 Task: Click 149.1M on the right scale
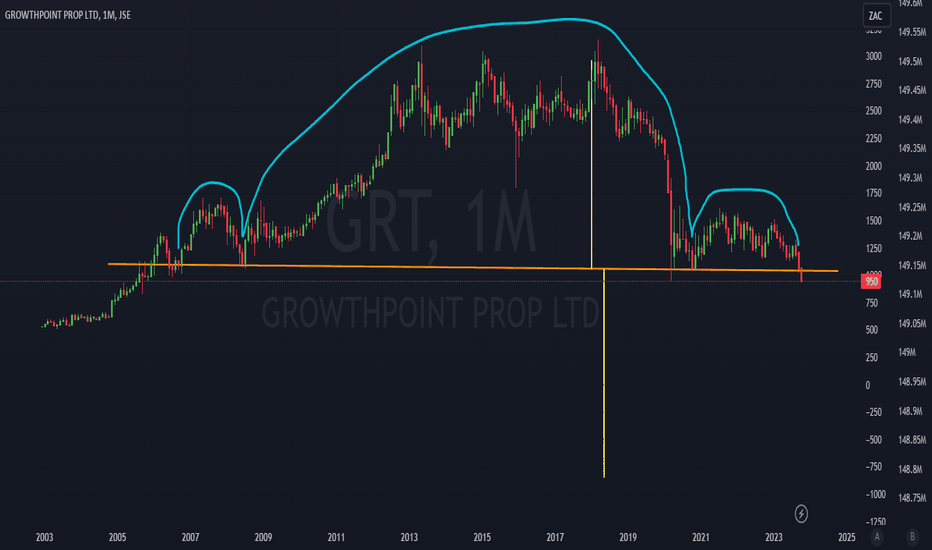pos(910,294)
